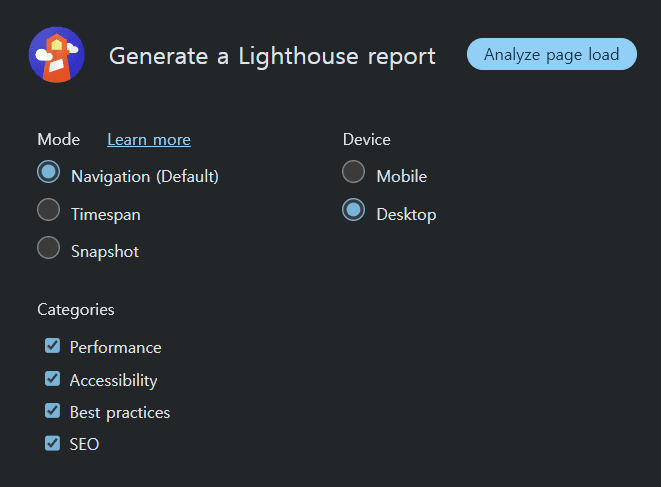
Task: Open the Learn more link
Action: tap(149, 140)
